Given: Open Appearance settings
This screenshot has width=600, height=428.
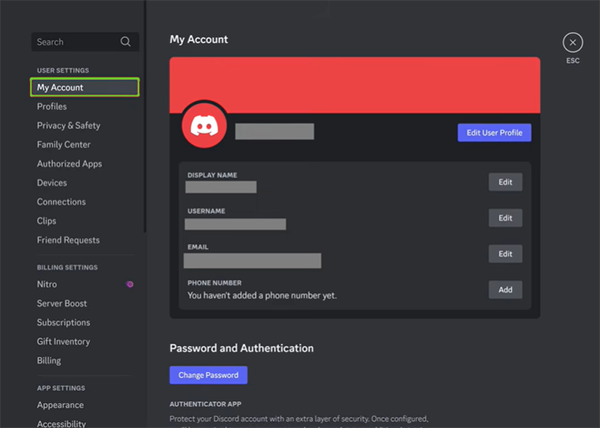Looking at the screenshot, I should pos(60,405).
